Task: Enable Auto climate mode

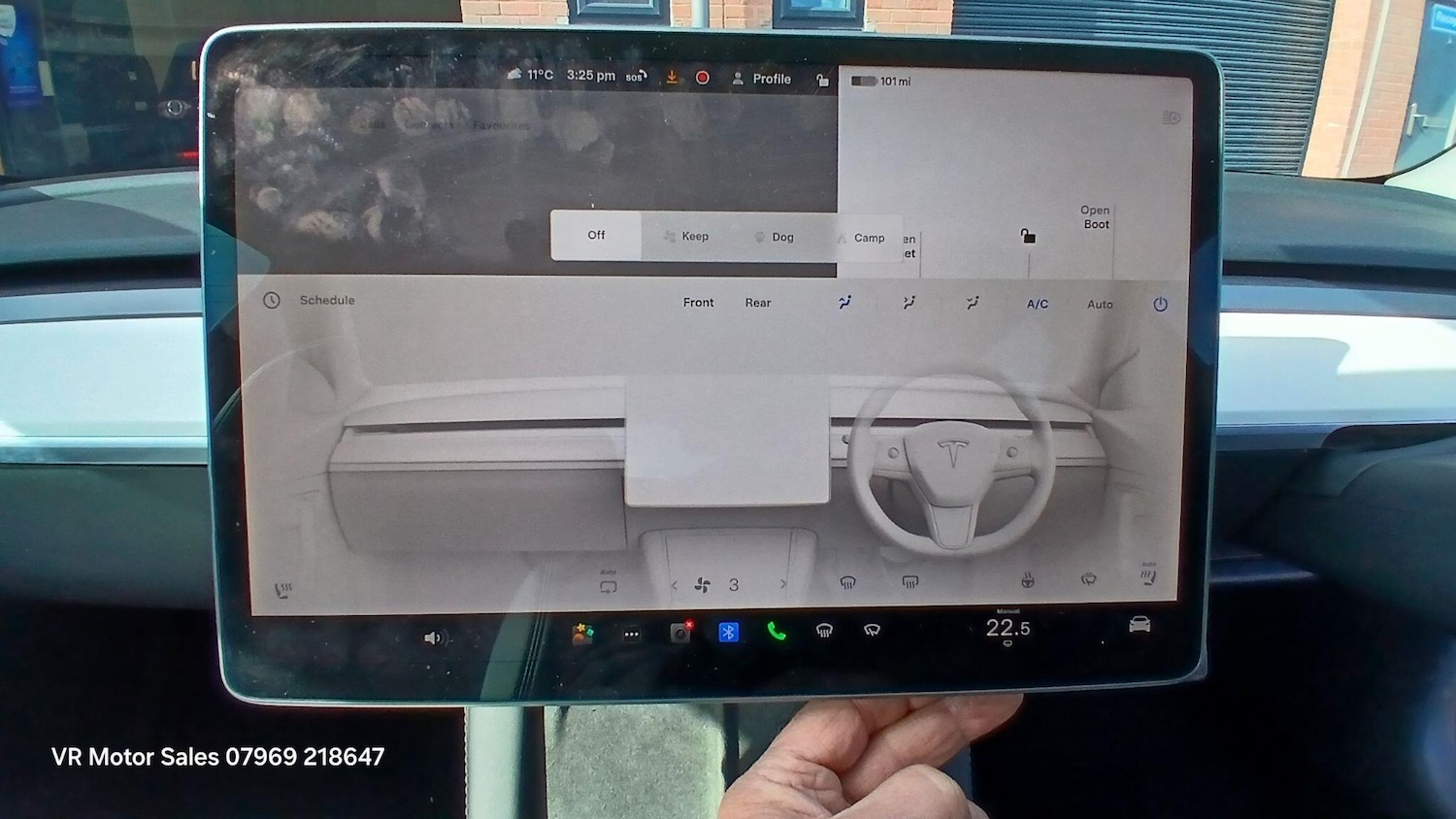Action: (1100, 304)
